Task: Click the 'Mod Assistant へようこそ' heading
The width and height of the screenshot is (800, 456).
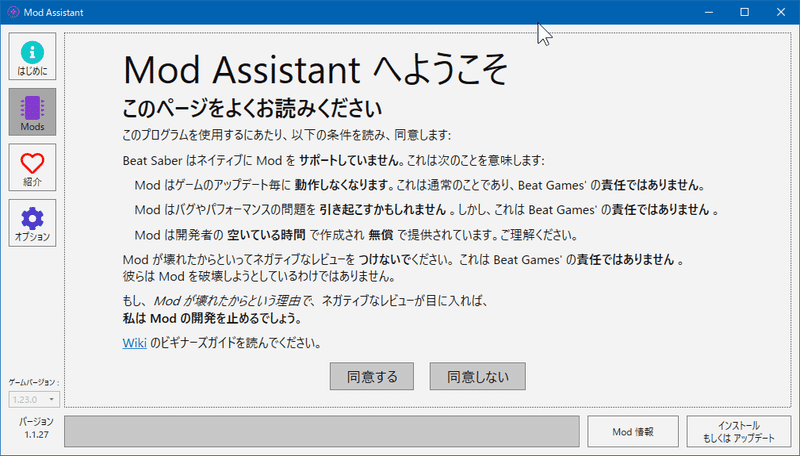Action: click(315, 69)
